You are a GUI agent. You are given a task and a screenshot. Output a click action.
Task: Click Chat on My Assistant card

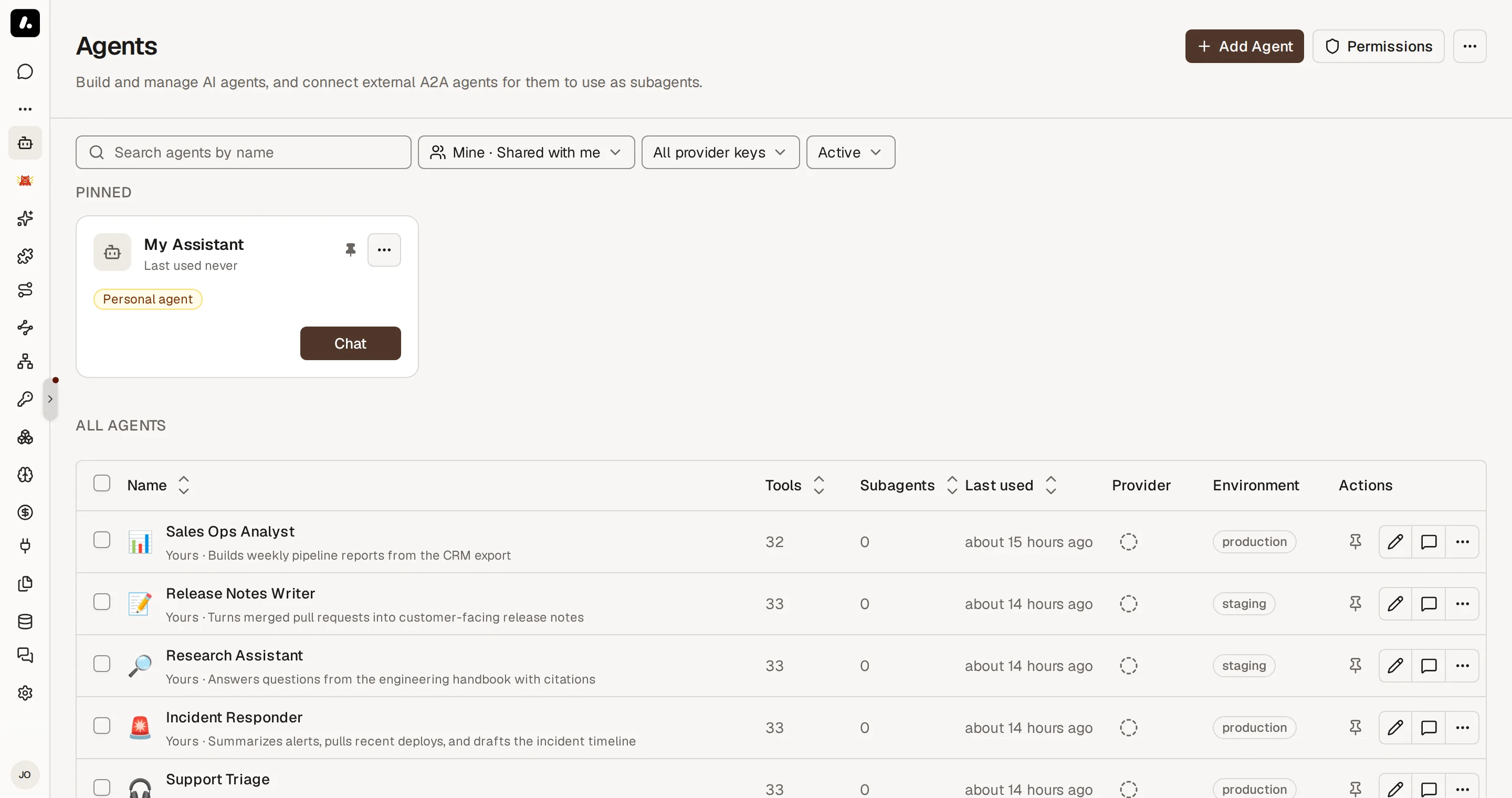(350, 343)
